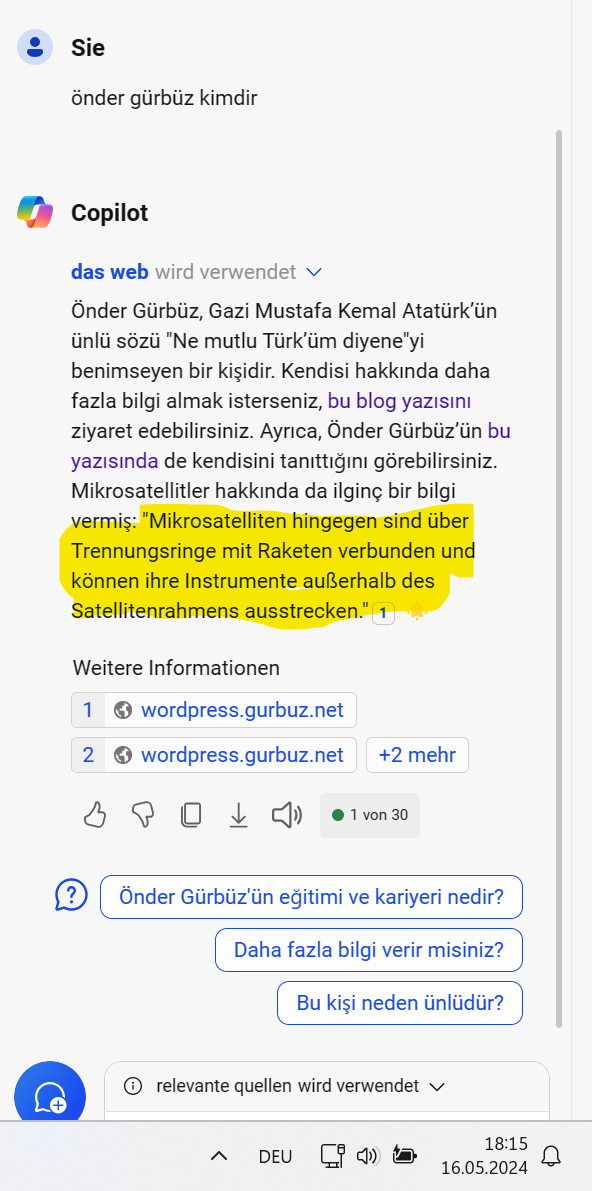The width and height of the screenshot is (592, 1191).
Task: Export the answer using download icon
Action: pos(239,816)
